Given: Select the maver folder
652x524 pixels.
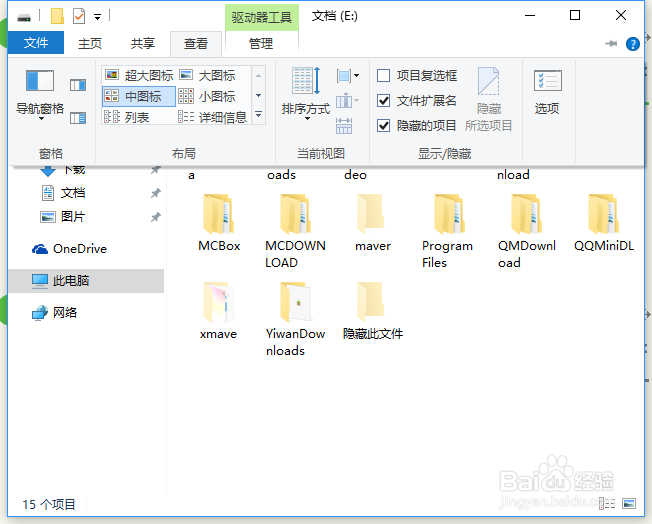Looking at the screenshot, I should (373, 223).
